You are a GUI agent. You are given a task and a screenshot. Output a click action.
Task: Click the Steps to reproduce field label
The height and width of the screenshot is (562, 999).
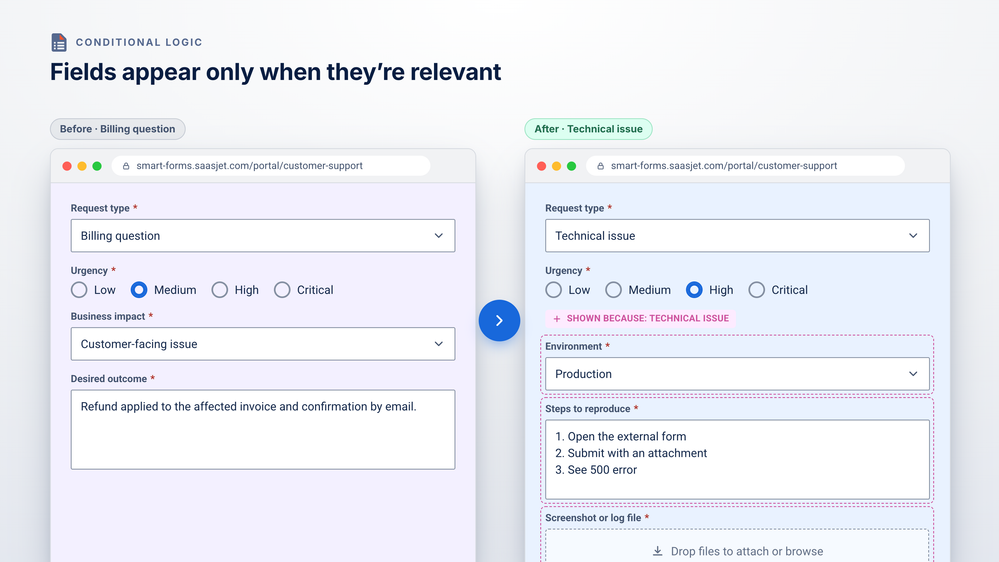click(x=587, y=408)
